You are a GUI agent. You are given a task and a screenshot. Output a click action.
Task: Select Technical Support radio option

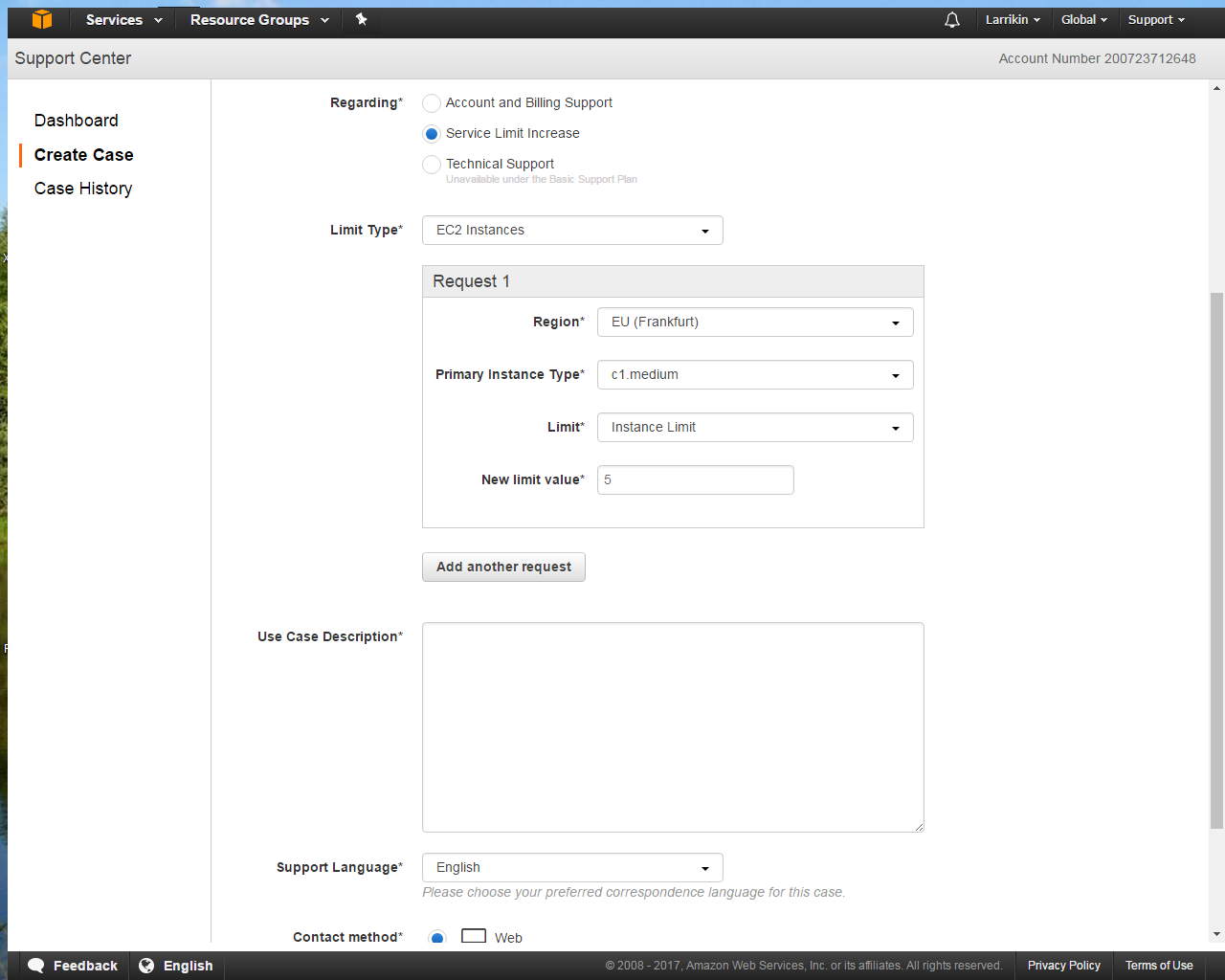click(x=432, y=165)
